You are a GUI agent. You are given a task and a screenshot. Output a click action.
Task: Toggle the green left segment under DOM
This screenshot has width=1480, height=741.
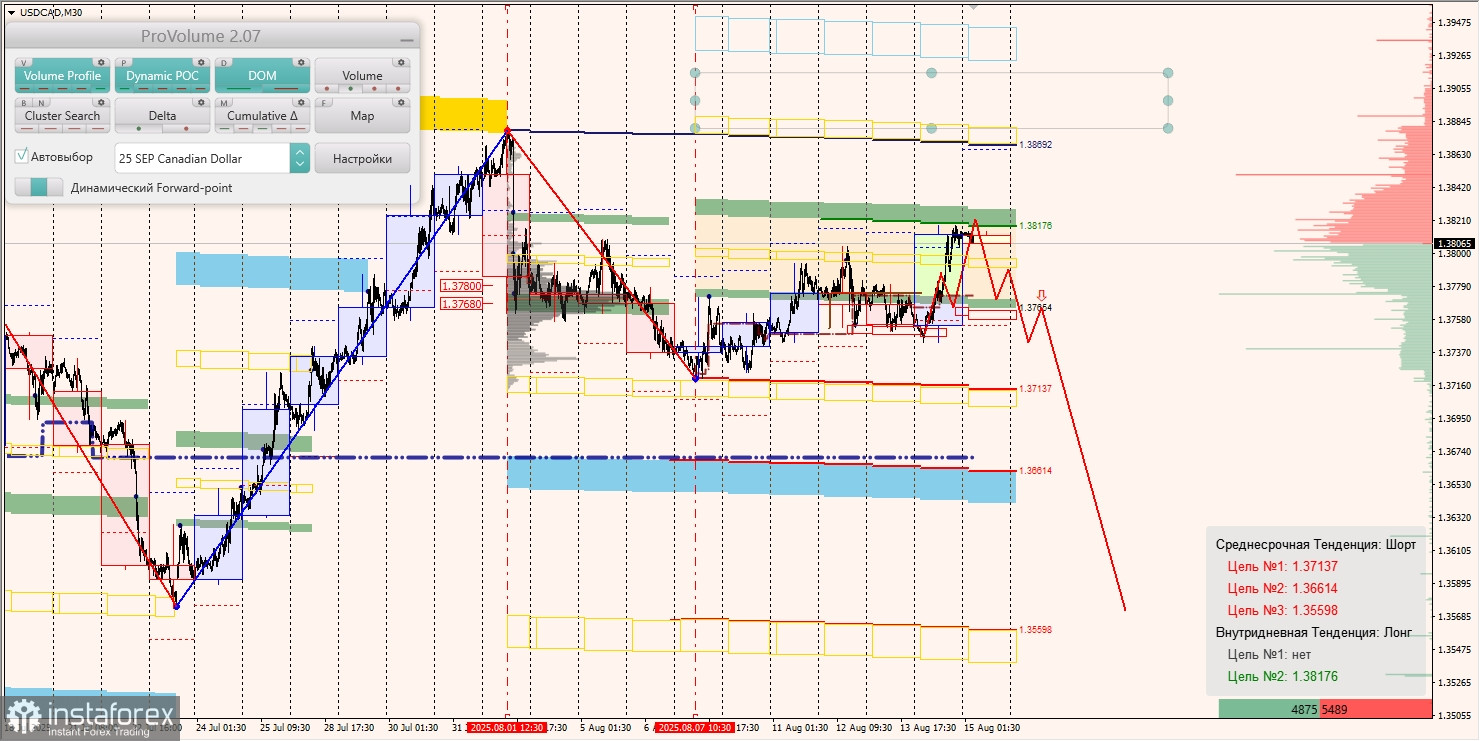(239, 88)
